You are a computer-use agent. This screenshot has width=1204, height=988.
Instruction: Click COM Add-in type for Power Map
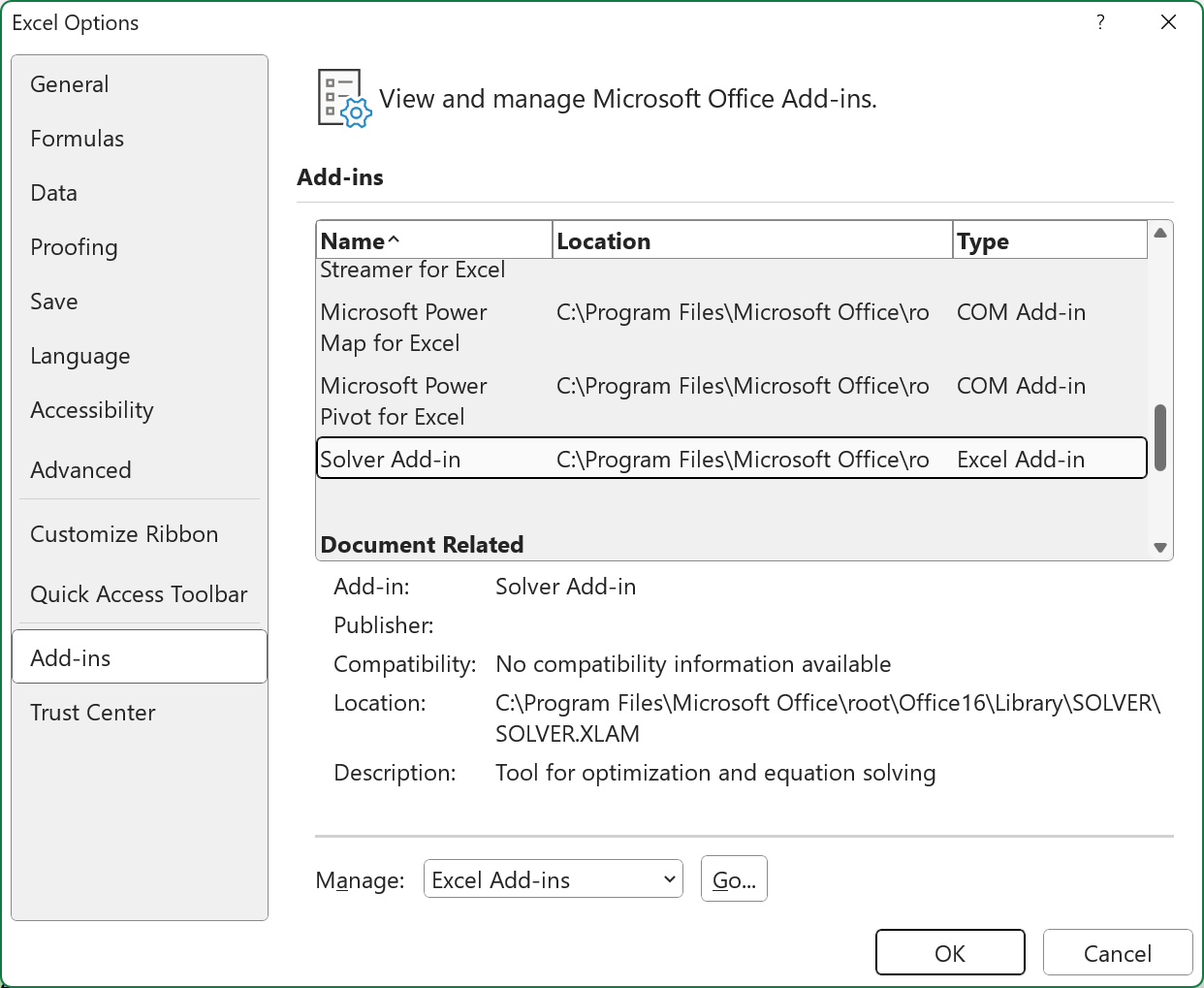coord(1021,312)
